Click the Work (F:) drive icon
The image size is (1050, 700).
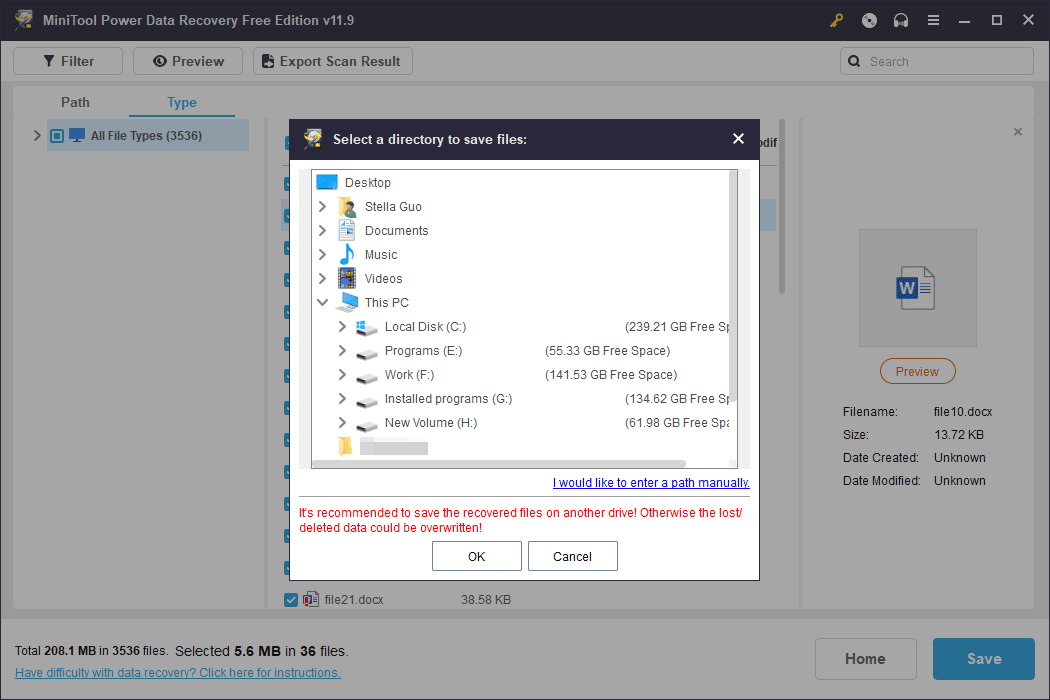click(x=366, y=376)
